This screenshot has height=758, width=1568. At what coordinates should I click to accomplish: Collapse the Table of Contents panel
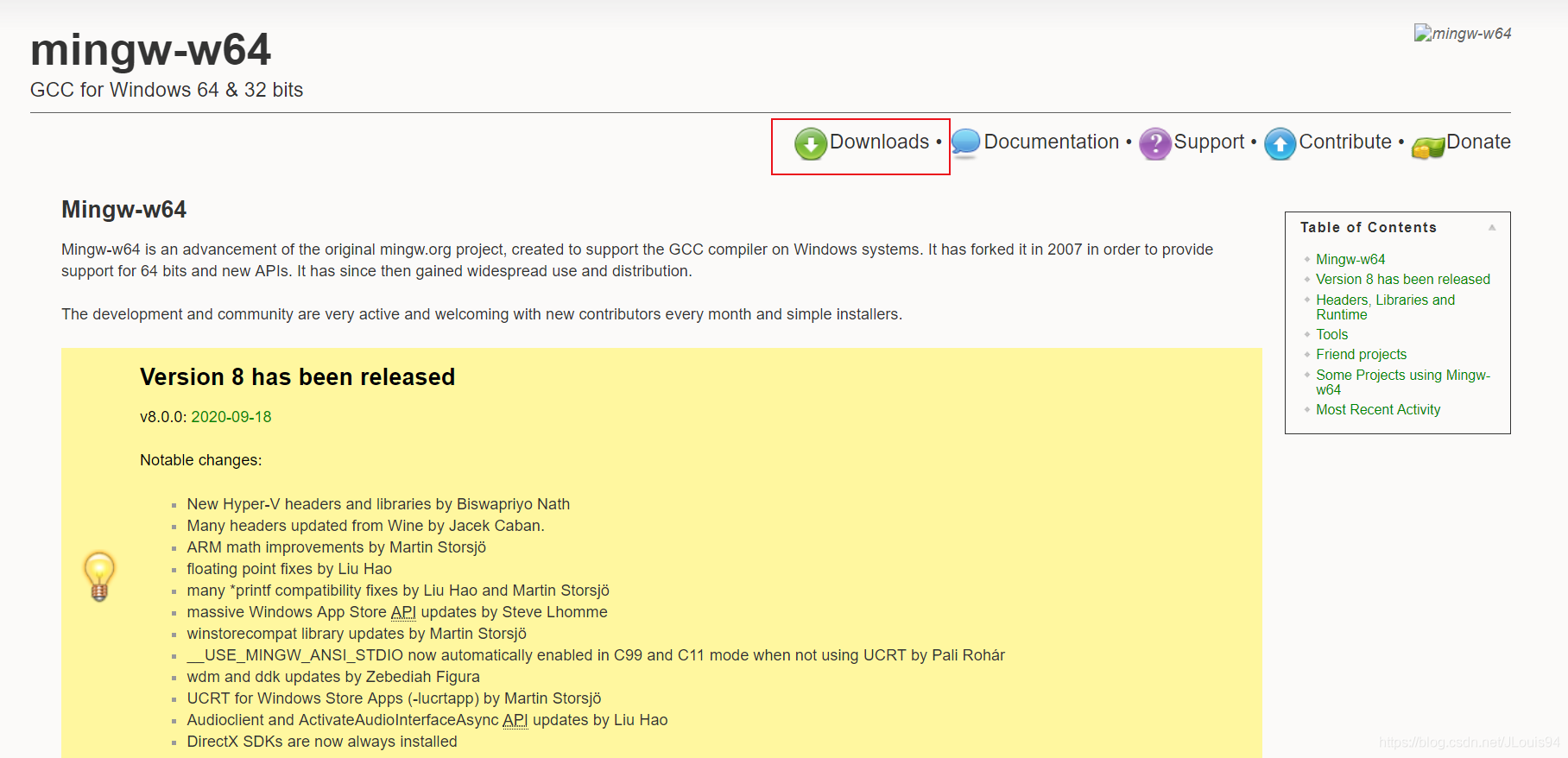click(x=1492, y=227)
